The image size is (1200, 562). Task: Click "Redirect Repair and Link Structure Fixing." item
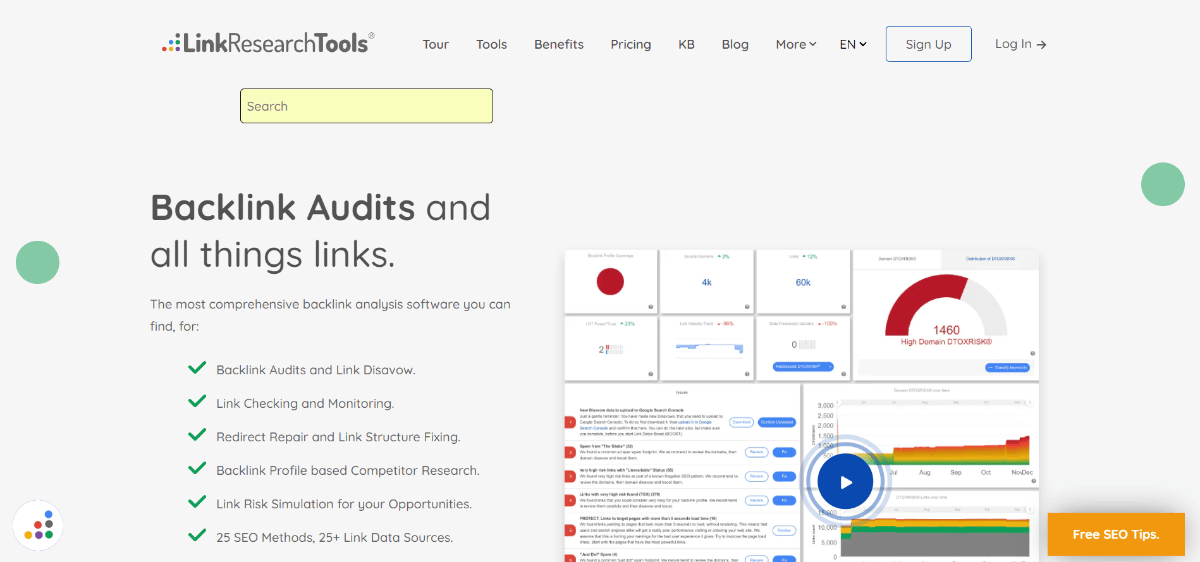tap(338, 437)
